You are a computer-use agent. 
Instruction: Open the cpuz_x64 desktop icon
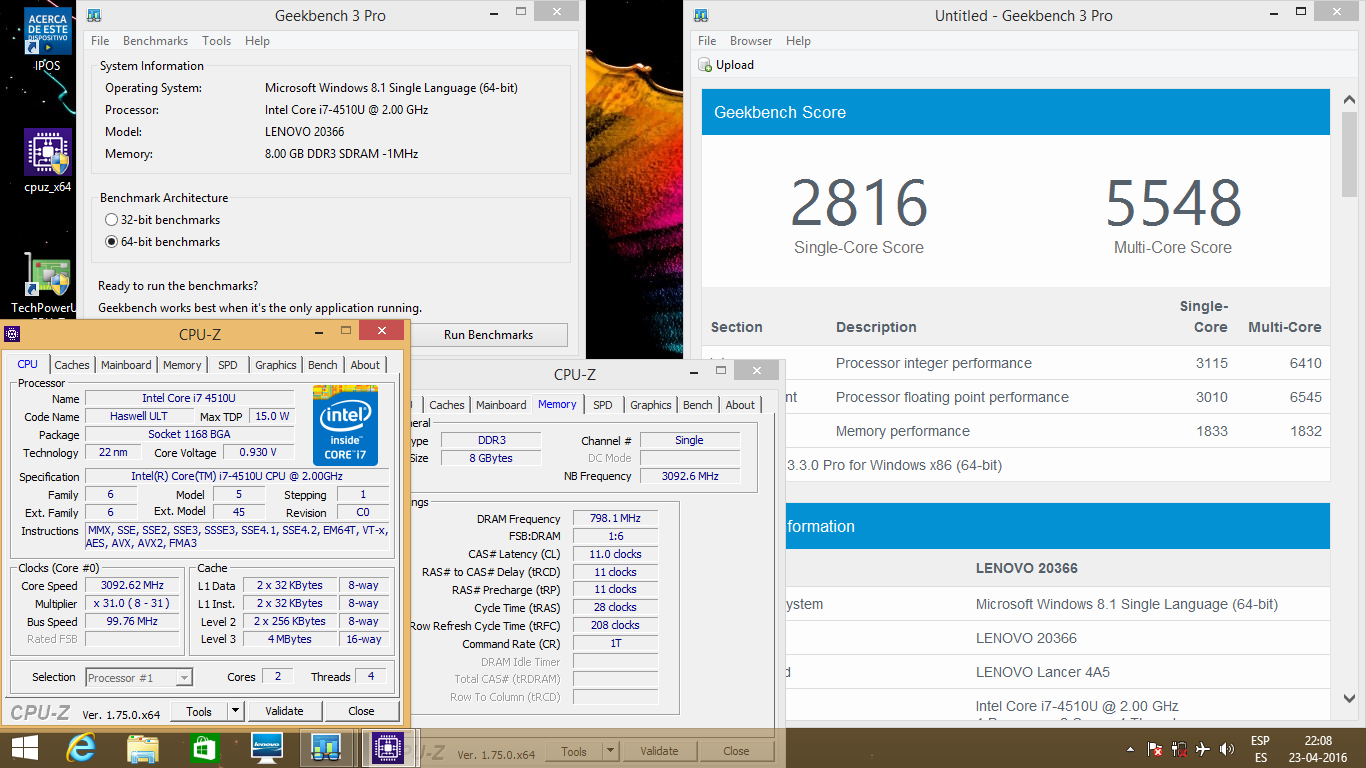pos(47,160)
